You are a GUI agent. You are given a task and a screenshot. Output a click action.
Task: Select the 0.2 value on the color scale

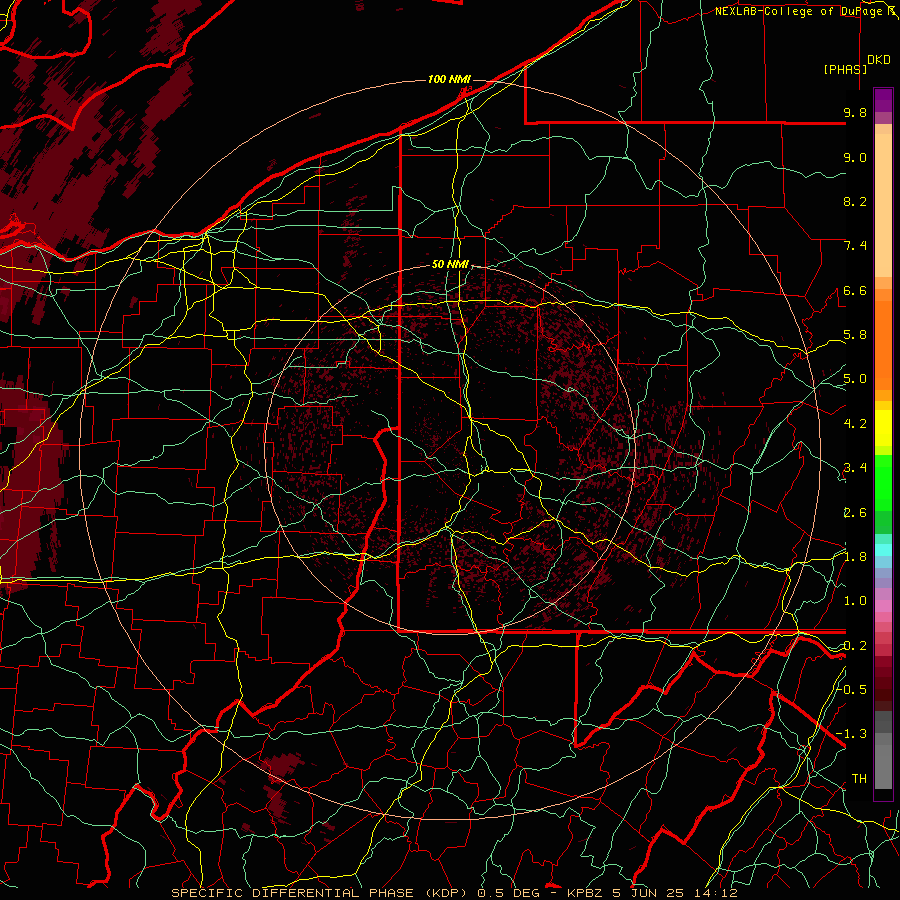click(855, 646)
